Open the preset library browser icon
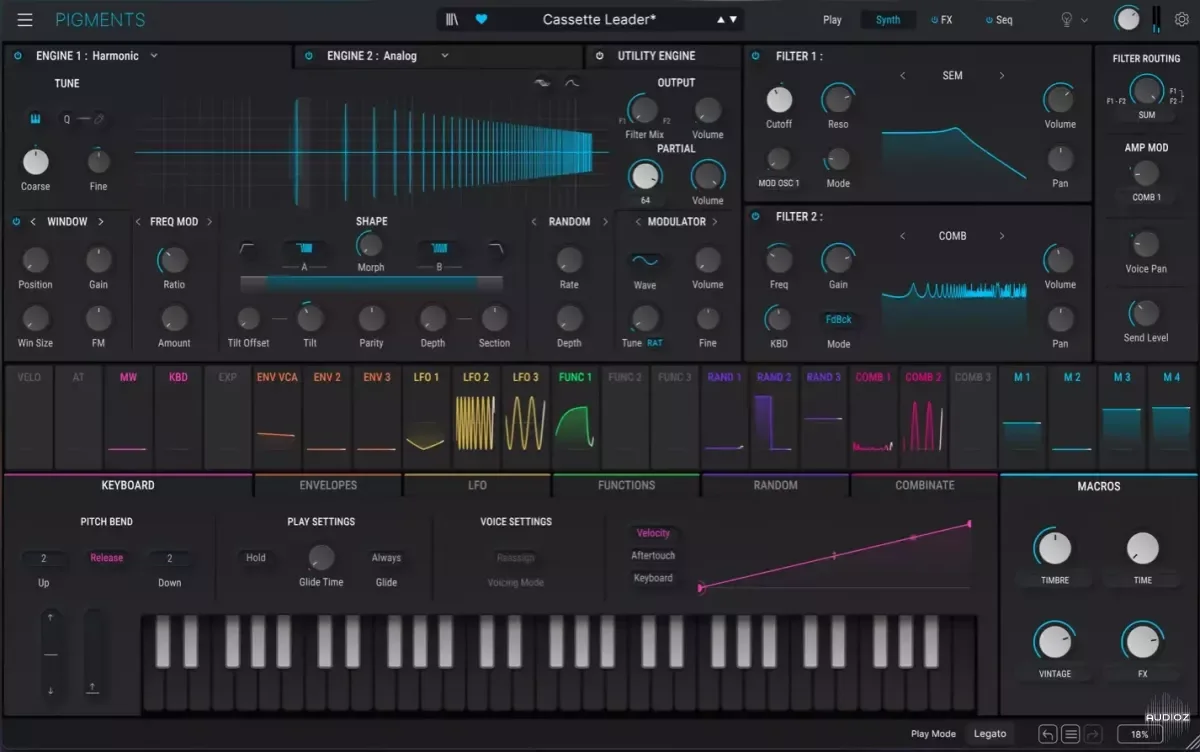The height and width of the screenshot is (752, 1200). (x=453, y=19)
